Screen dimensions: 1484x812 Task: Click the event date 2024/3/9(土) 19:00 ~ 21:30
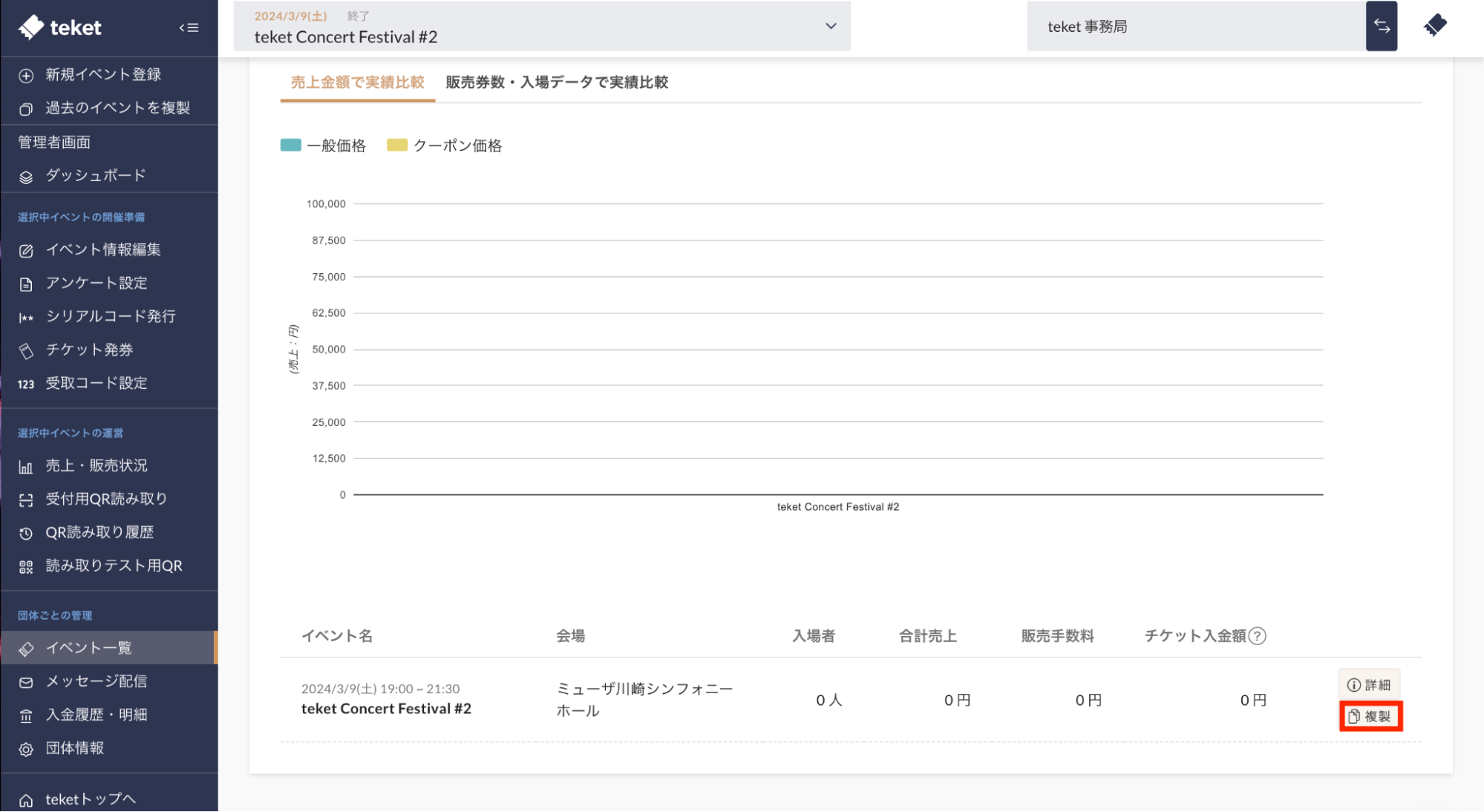(380, 689)
